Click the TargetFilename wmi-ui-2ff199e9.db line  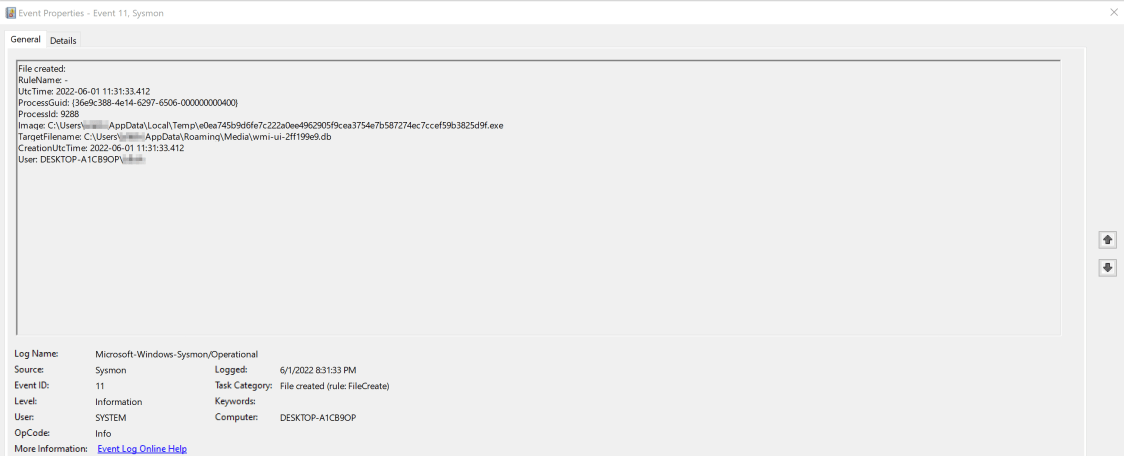pos(175,136)
